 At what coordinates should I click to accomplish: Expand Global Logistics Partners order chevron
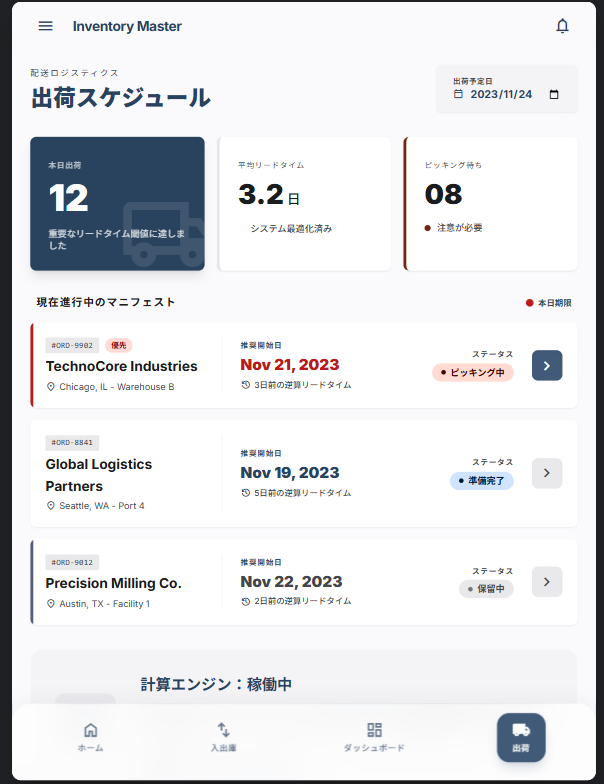click(x=547, y=473)
